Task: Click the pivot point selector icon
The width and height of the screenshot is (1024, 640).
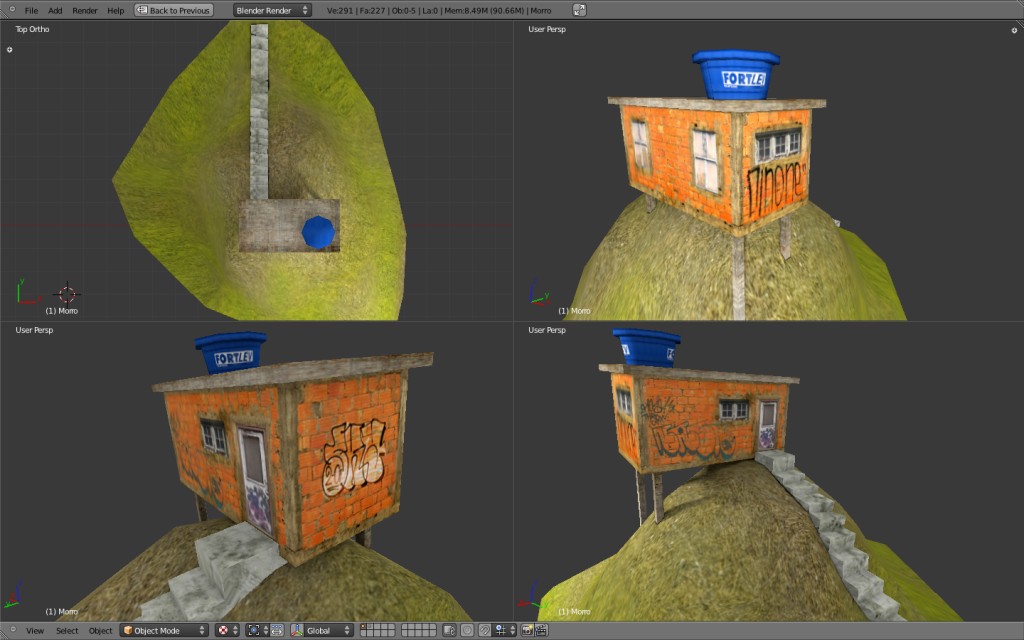Action: point(253,630)
